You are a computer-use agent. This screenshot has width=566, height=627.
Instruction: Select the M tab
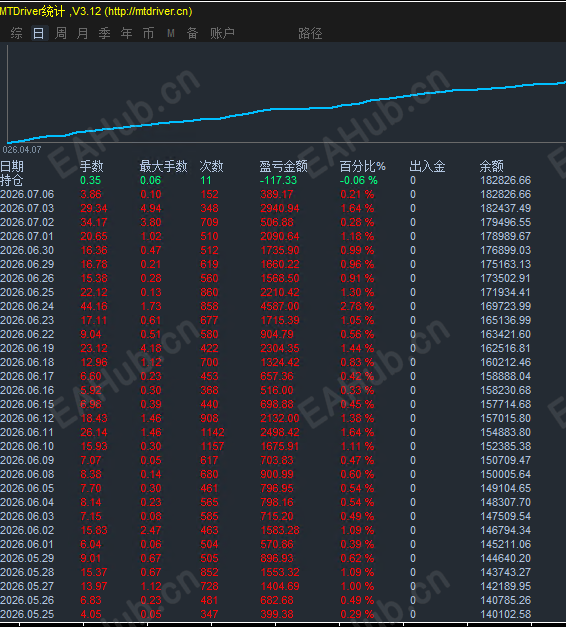(171, 33)
